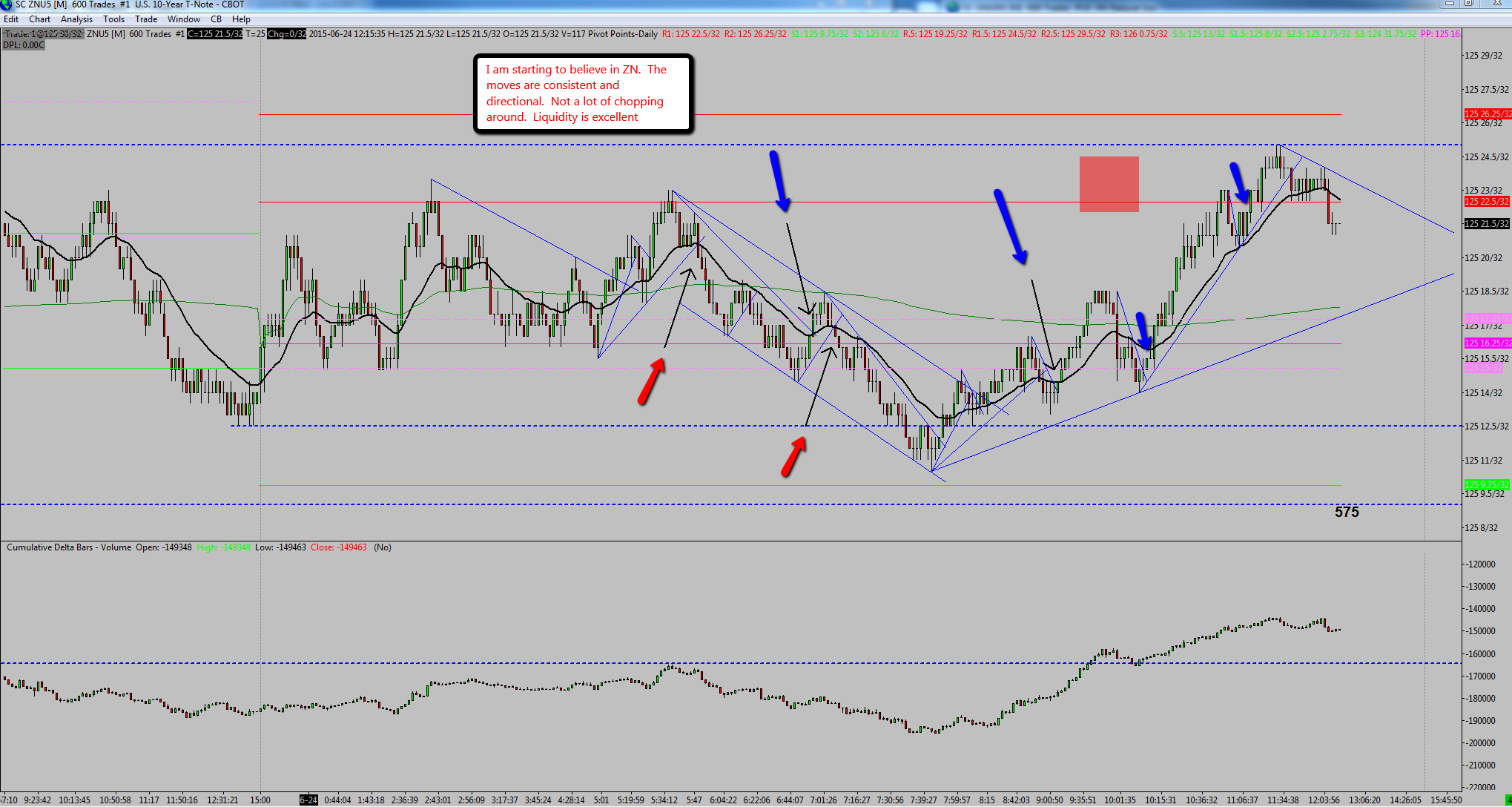Click the '125 18.5/32' price scale label
This screenshot has width=1512, height=807.
[1486, 291]
